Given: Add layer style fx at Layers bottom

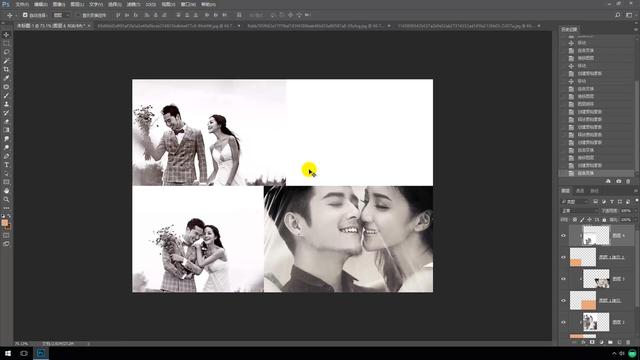Looking at the screenshot, I should [583, 342].
